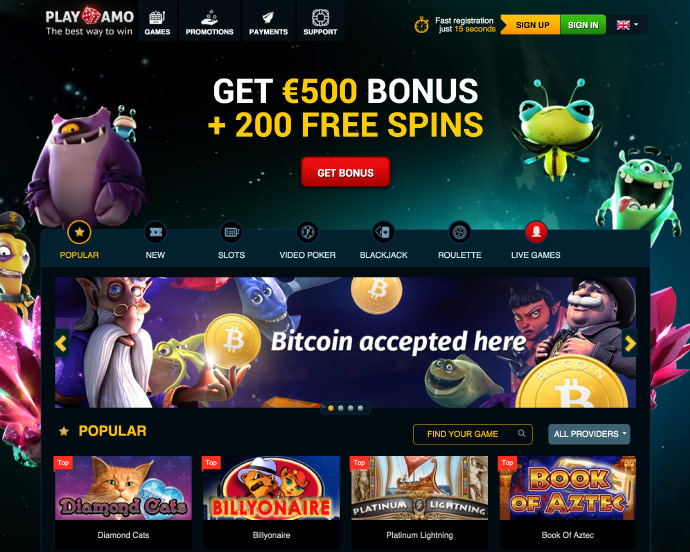Open the Live Games dealer icon
Viewport: 690px width, 552px height.
tap(536, 232)
